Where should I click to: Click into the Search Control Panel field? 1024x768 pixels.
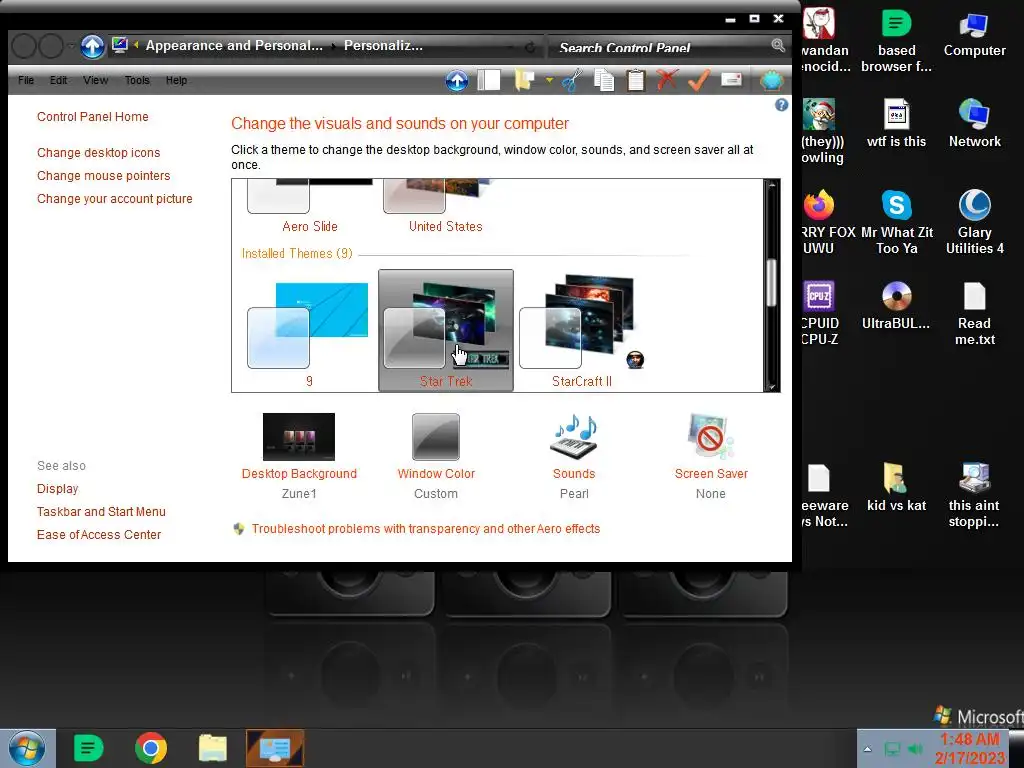point(660,47)
